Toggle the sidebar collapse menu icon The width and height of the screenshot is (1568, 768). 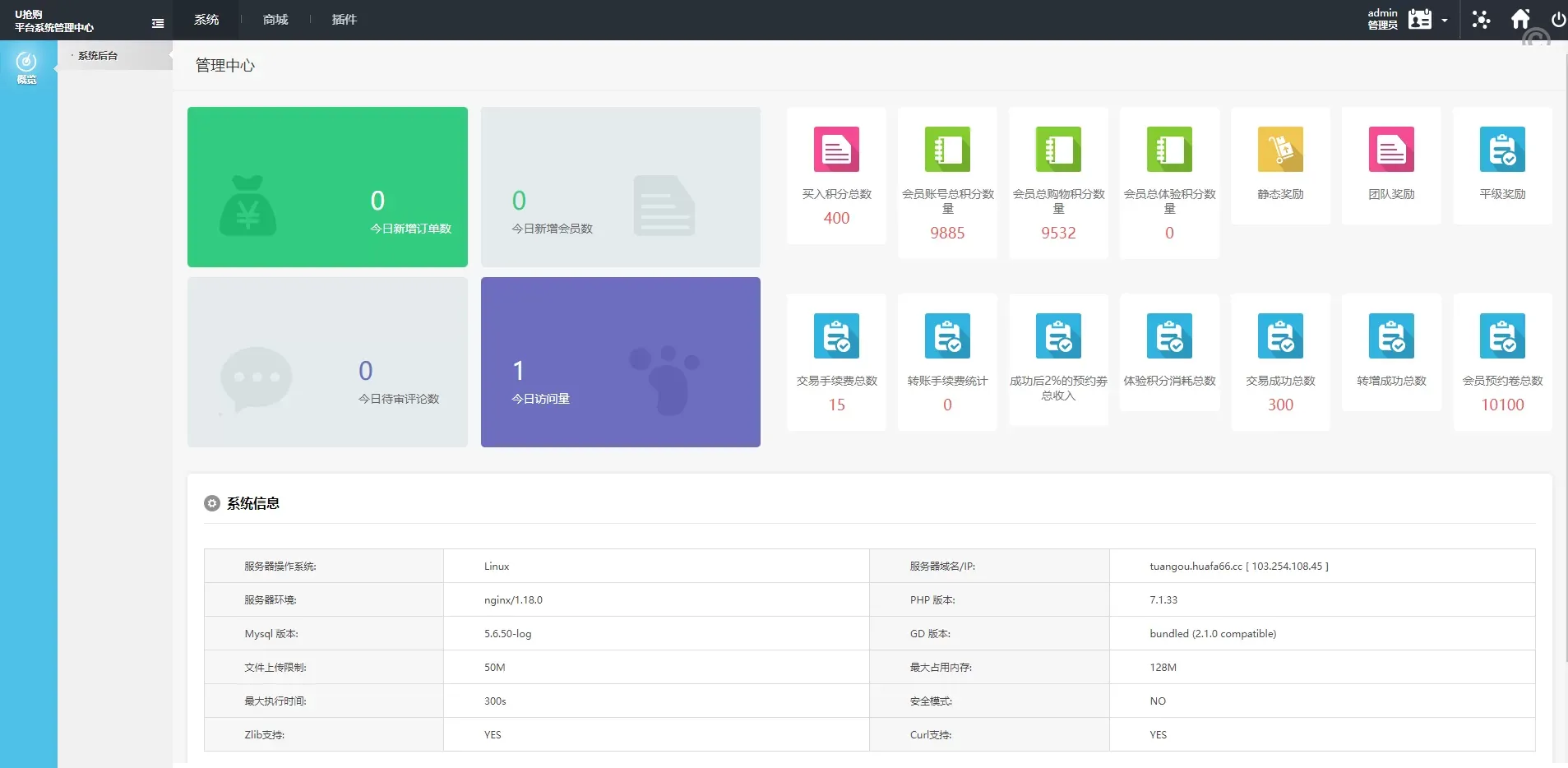(158, 23)
